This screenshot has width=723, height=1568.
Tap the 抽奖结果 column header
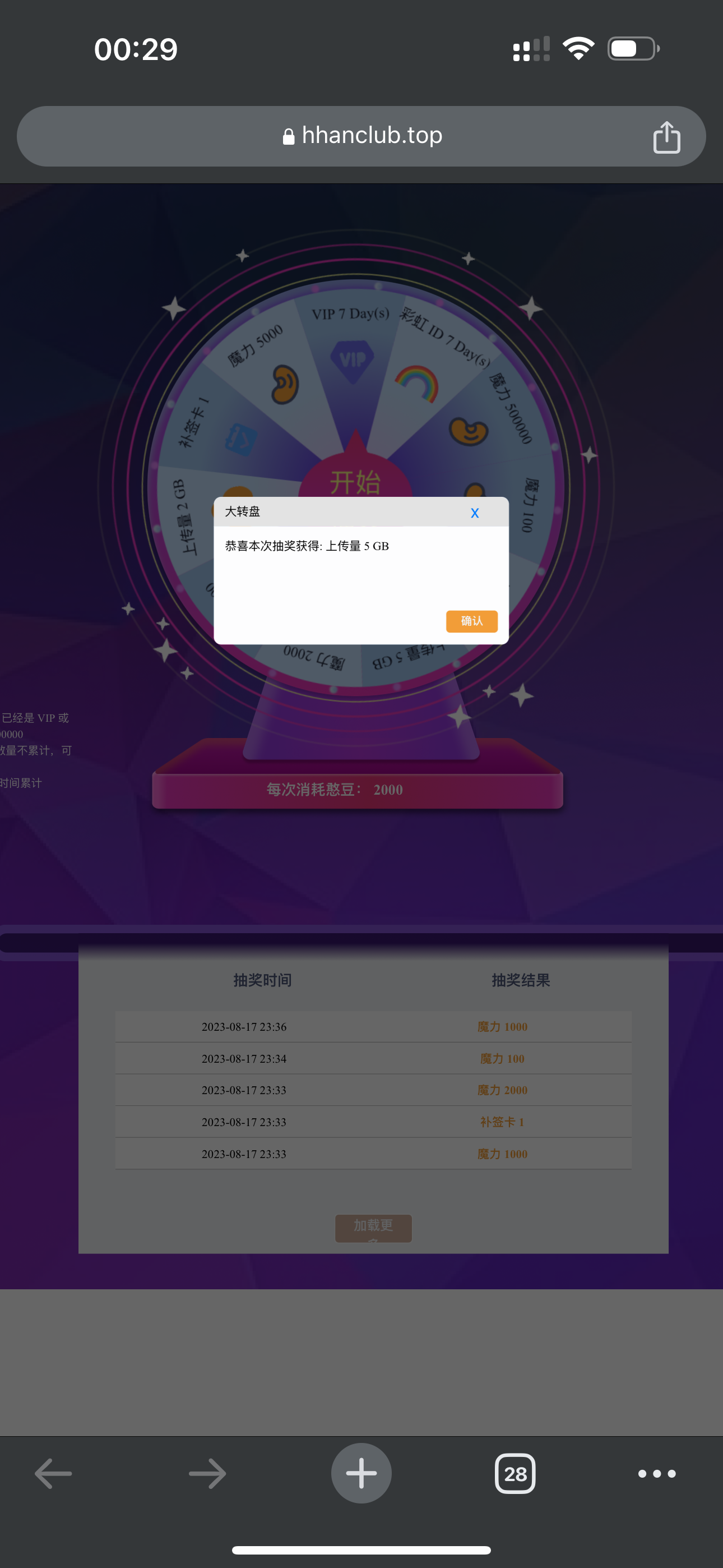tap(521, 980)
